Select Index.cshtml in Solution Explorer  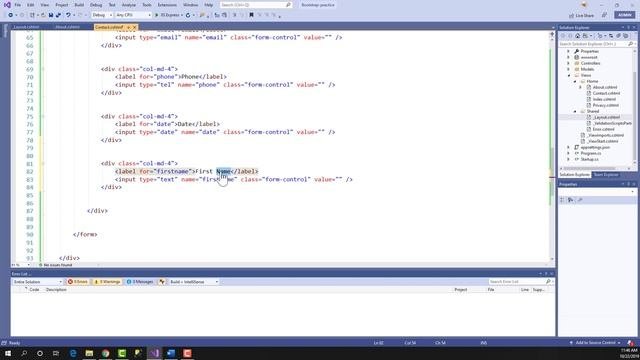coord(604,99)
